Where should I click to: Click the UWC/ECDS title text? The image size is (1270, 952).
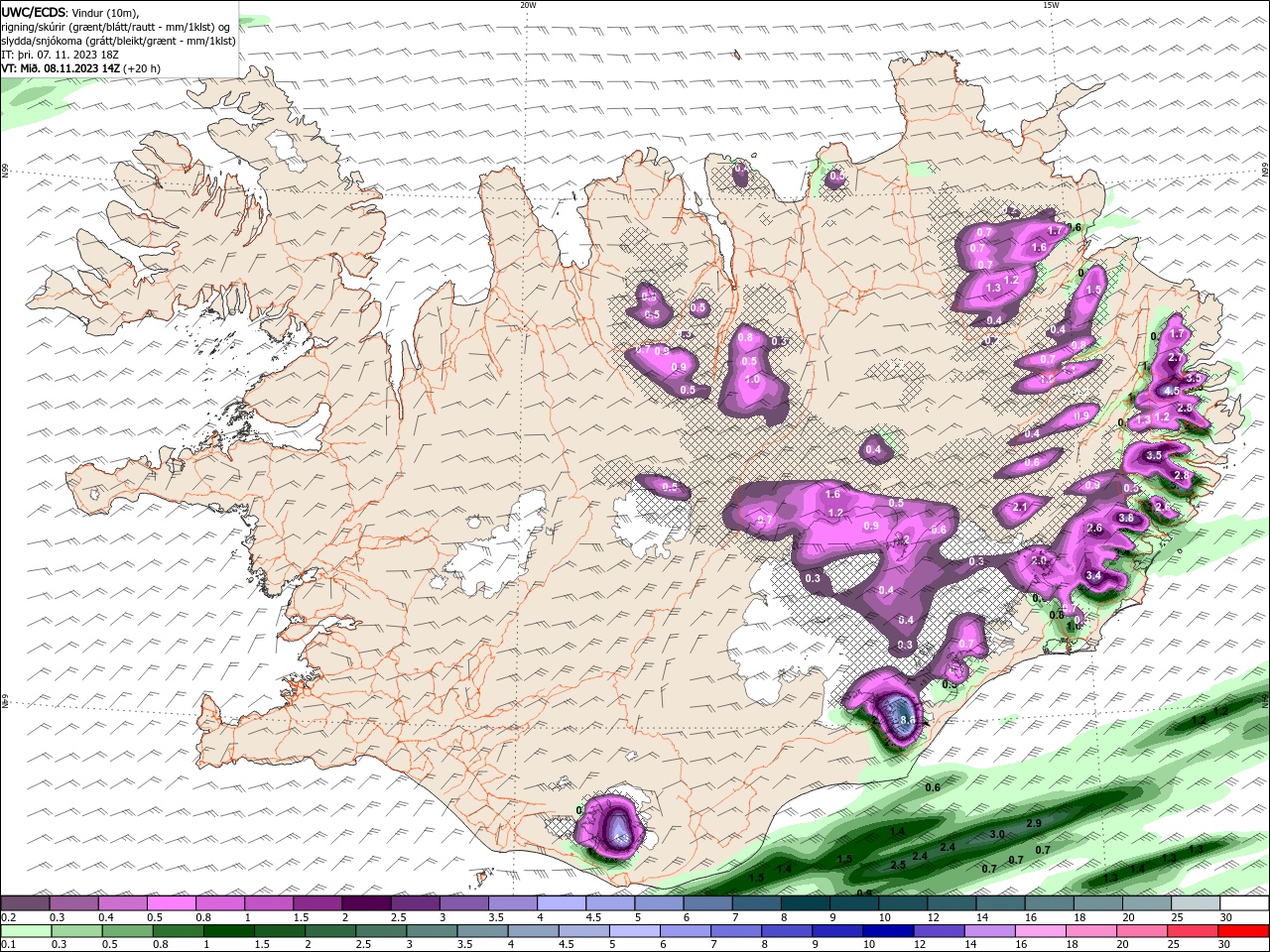click(34, 12)
